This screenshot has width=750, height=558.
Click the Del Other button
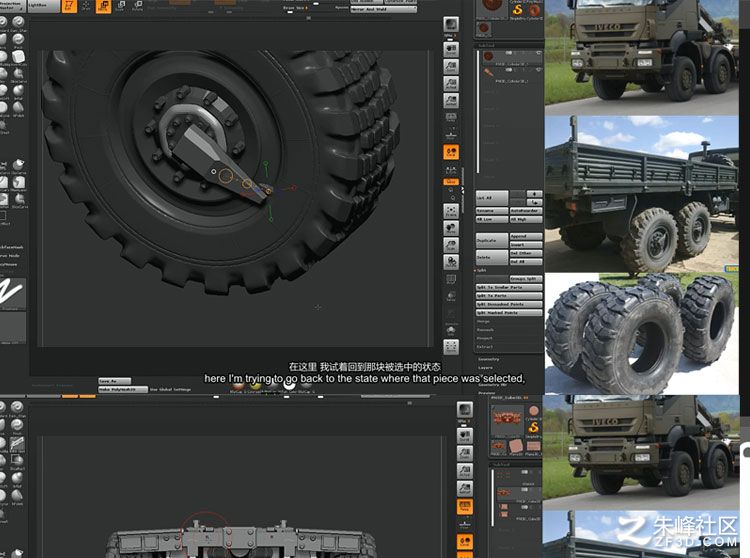pyautogui.click(x=526, y=253)
